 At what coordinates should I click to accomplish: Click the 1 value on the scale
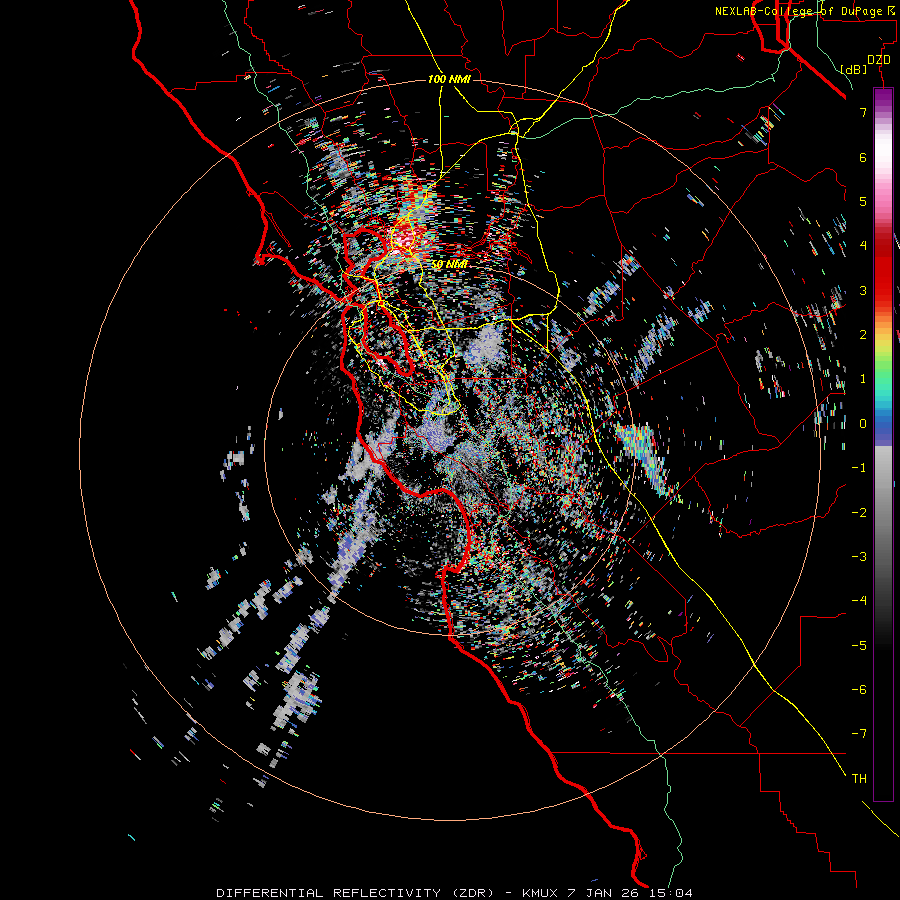(x=863, y=378)
